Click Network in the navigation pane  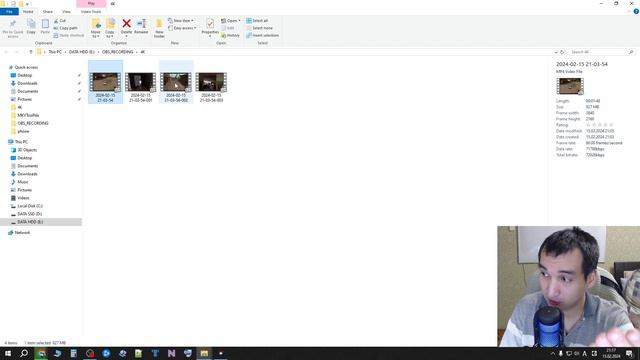click(22, 233)
